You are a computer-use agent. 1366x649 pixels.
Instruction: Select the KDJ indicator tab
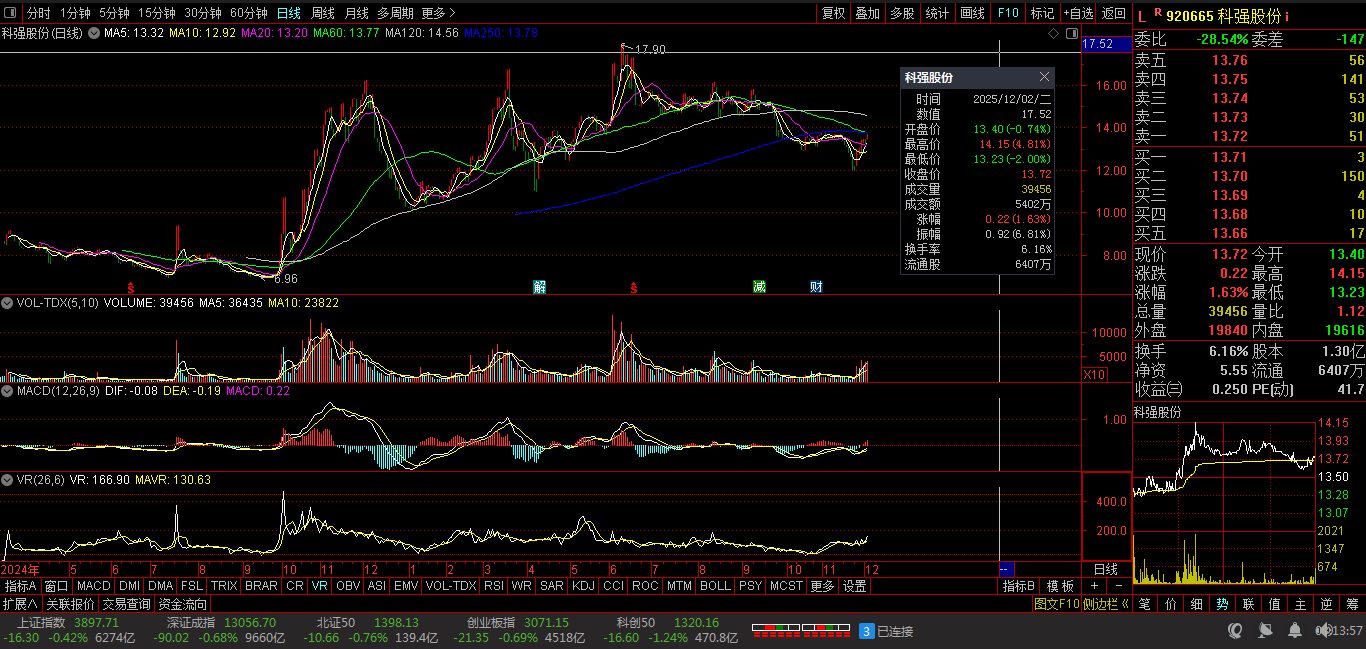583,586
